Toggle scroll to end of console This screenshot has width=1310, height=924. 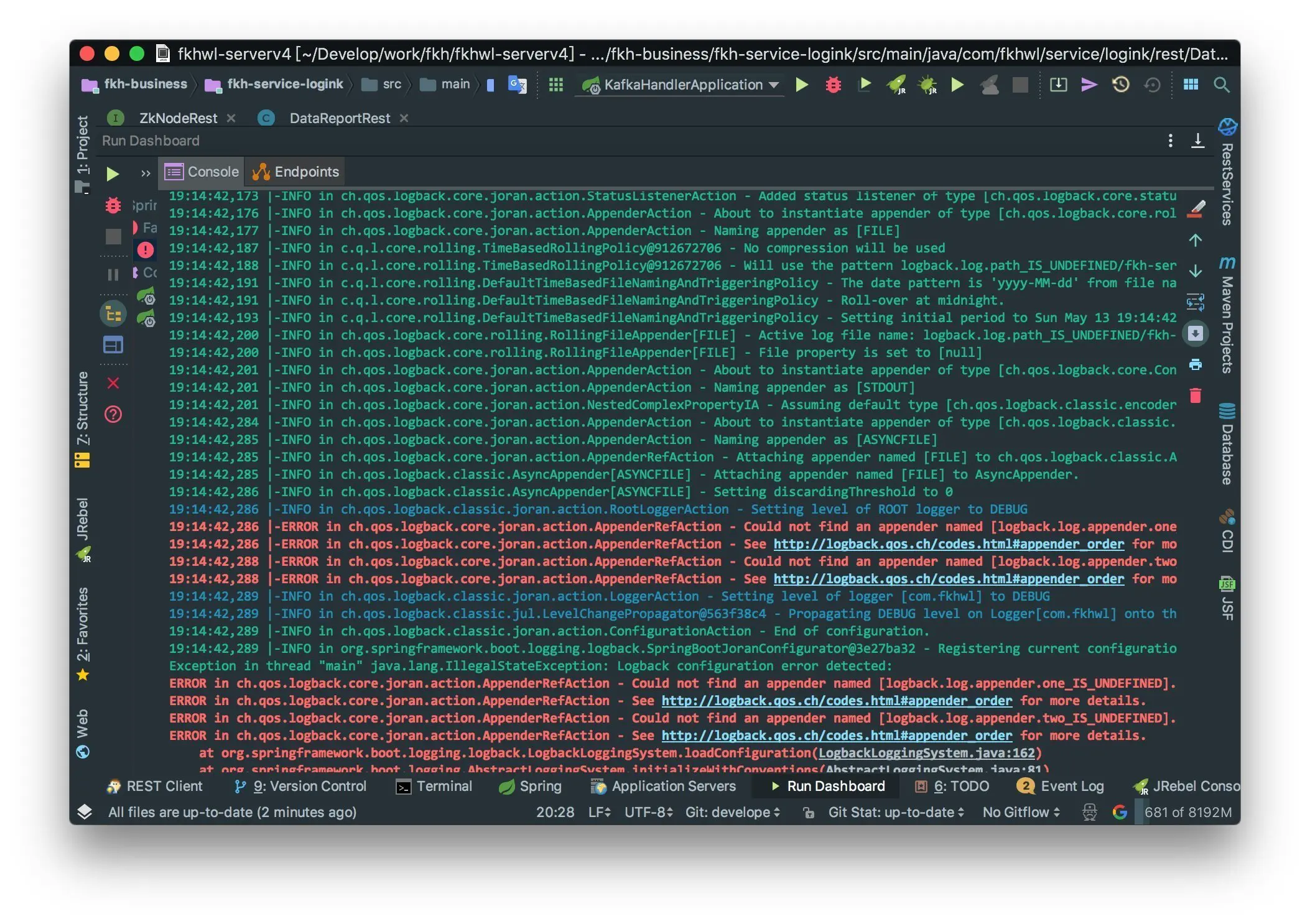click(x=1195, y=334)
